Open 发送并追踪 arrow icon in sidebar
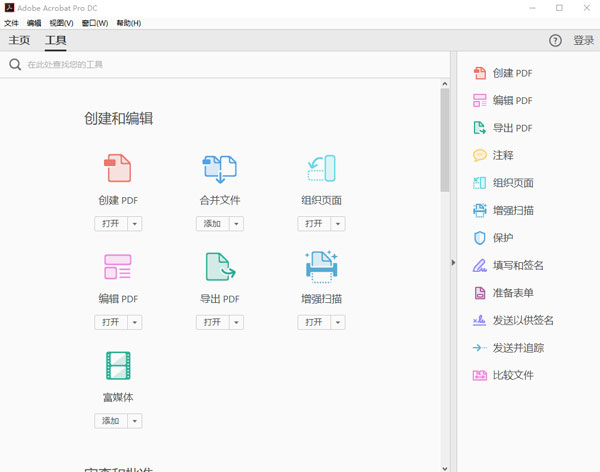The image size is (600, 472). [x=479, y=348]
